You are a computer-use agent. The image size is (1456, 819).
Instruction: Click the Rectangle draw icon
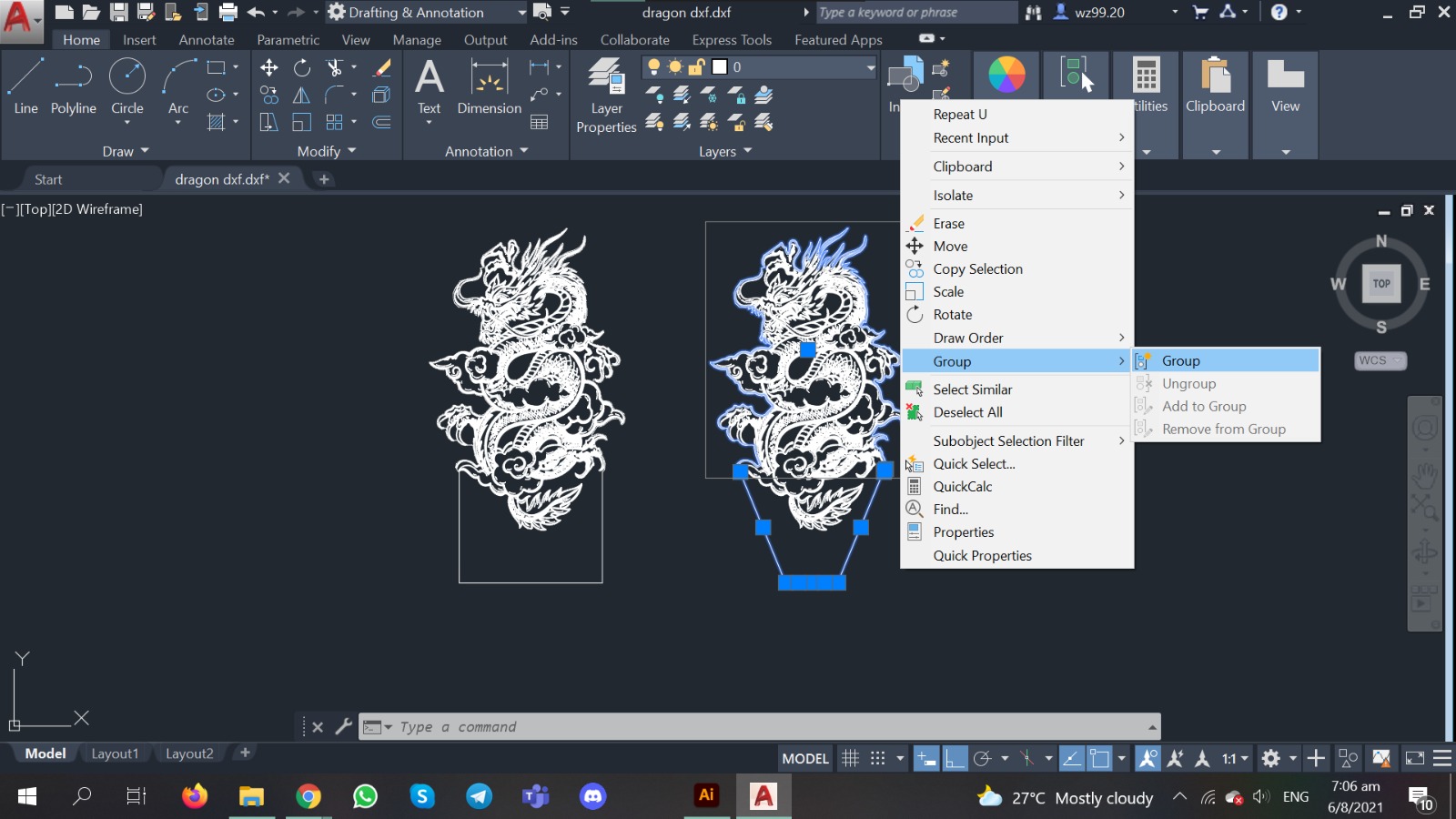[216, 67]
